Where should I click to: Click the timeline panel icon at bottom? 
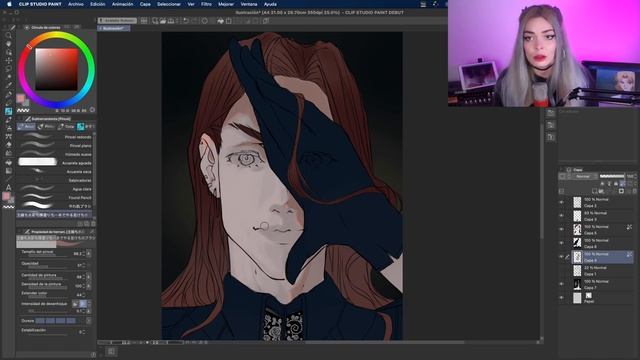click(111, 351)
